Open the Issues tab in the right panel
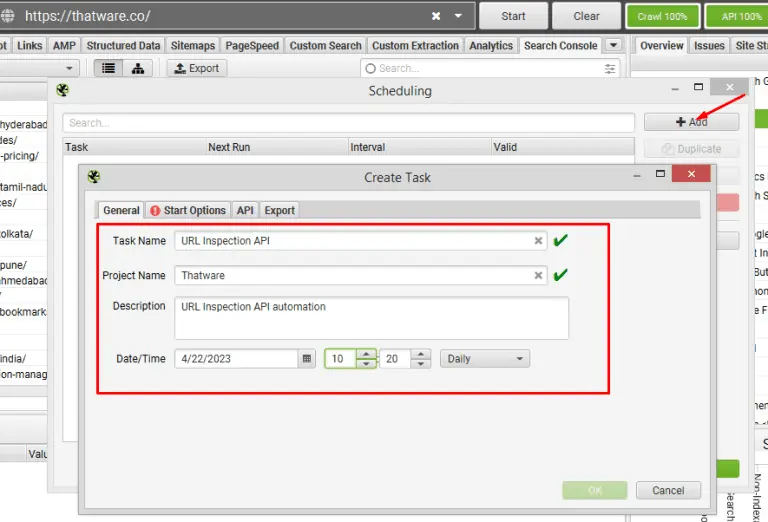Screen dimensions: 768x522 tap(709, 46)
